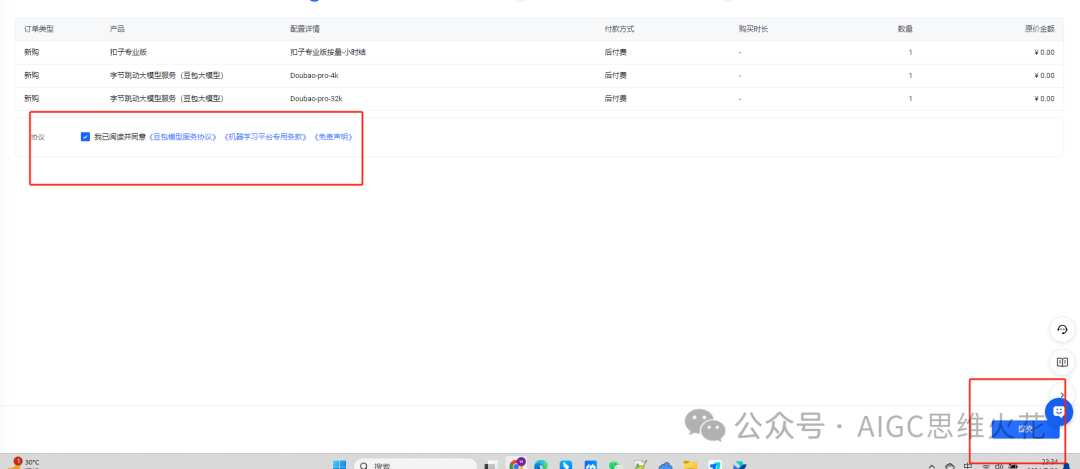
Task: Click ¥ 0.00 in the 扣子专业版 row
Action: coord(1043,52)
